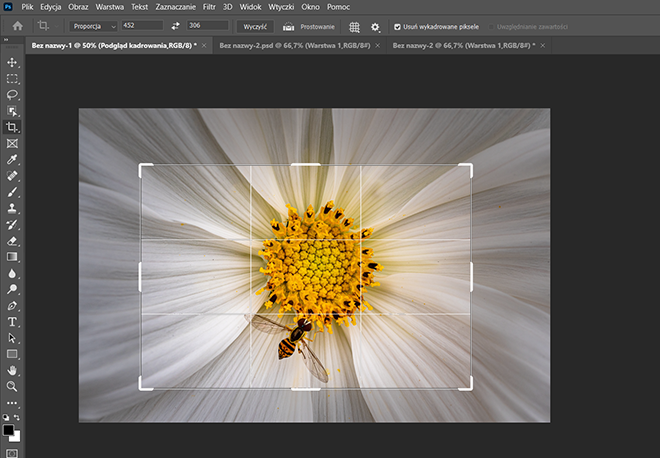Screen dimensions: 660x458
Task: Open the Wtyczki menu
Action: pos(281,7)
